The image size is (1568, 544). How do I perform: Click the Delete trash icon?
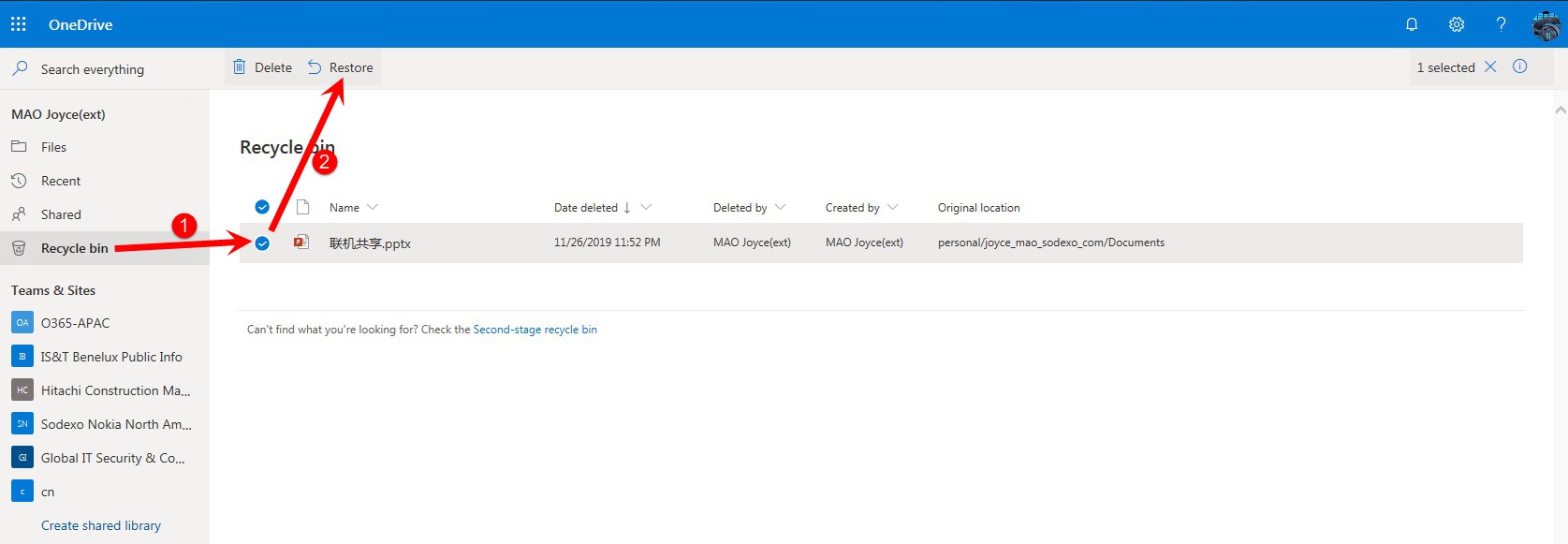tap(240, 67)
